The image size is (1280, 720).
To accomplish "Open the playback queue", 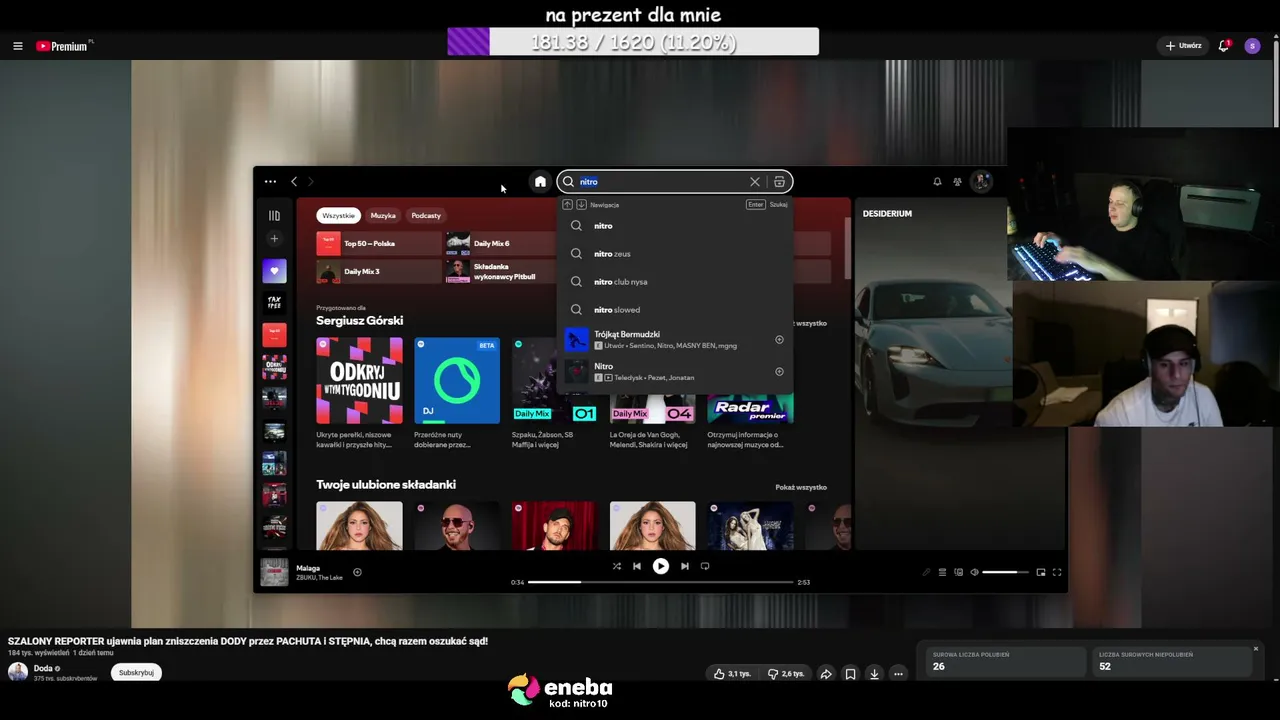I will (x=942, y=572).
